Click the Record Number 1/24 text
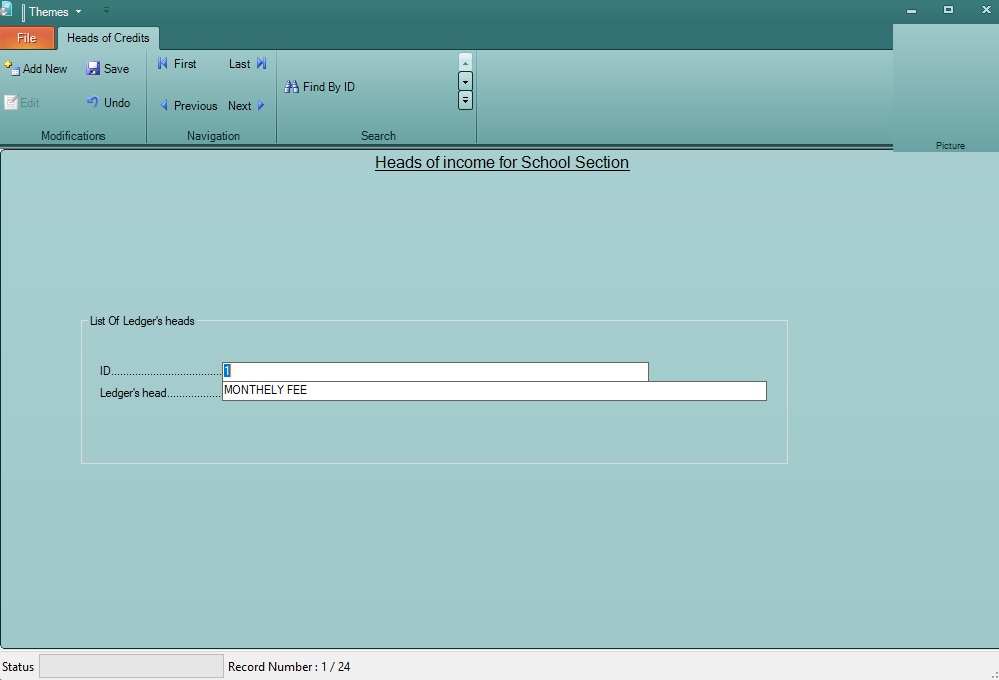Viewport: 999px width, 680px height. click(x=289, y=666)
